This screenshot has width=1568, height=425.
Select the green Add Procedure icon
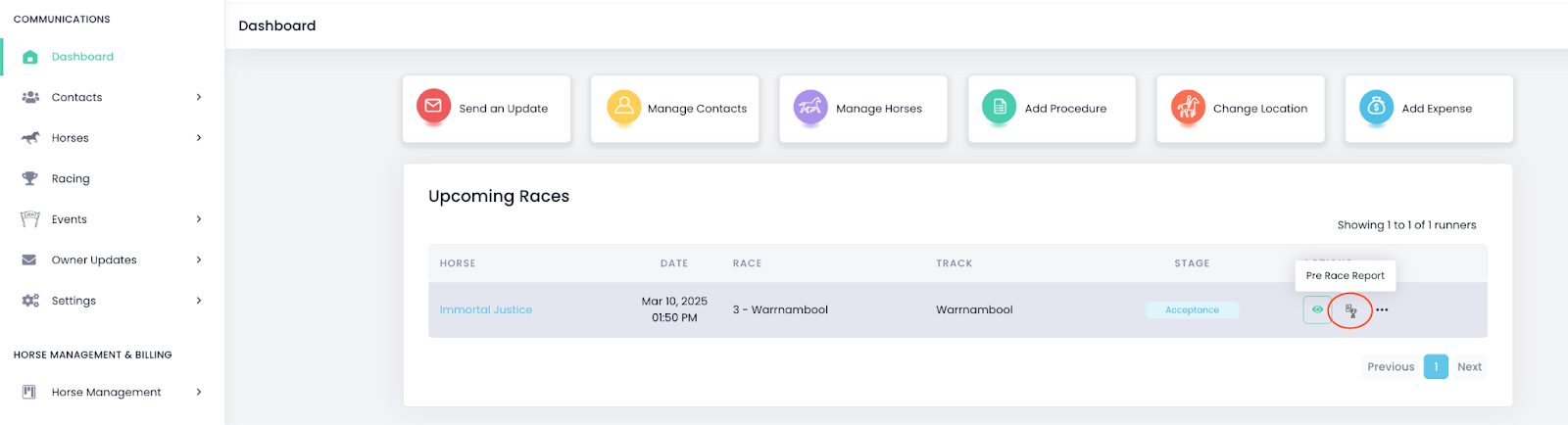(999, 106)
